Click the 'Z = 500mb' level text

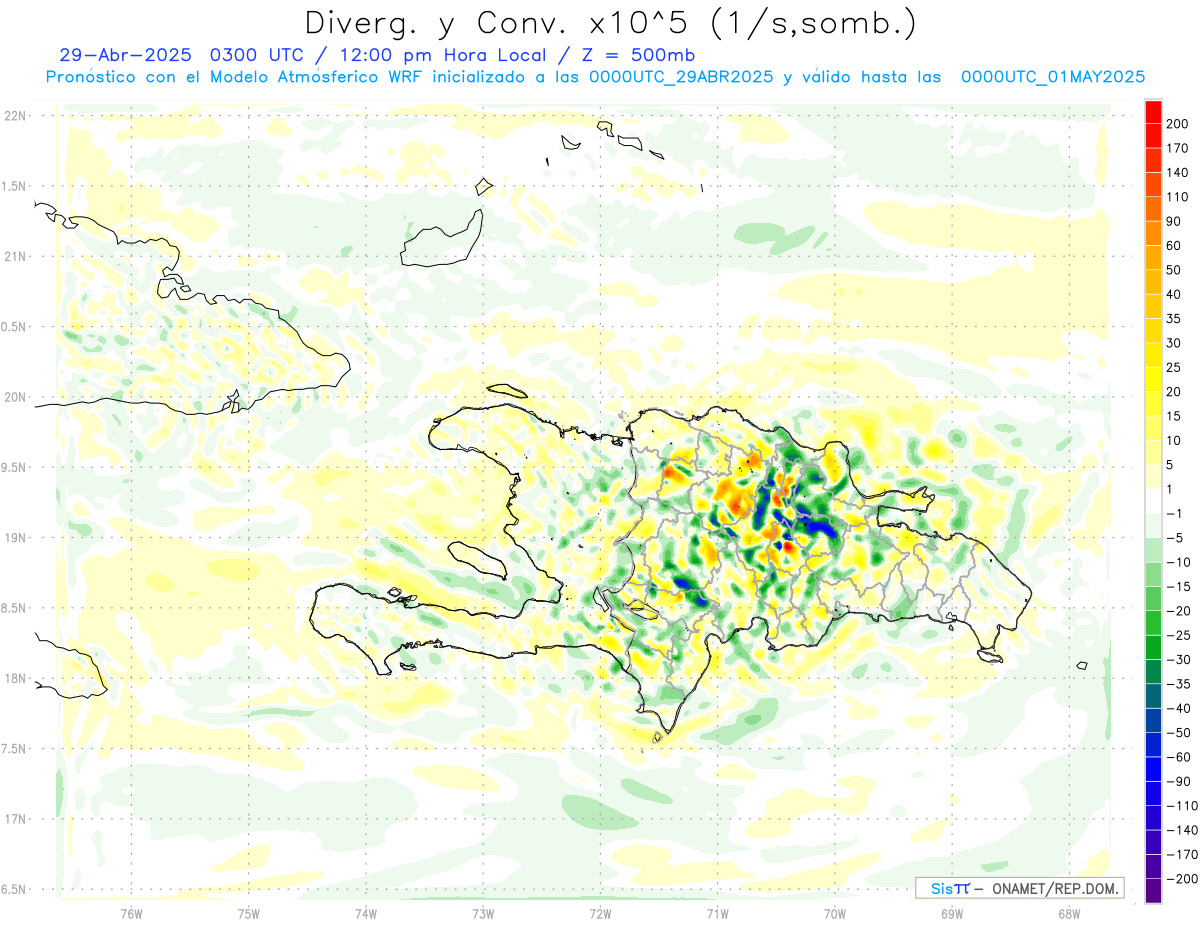point(639,55)
